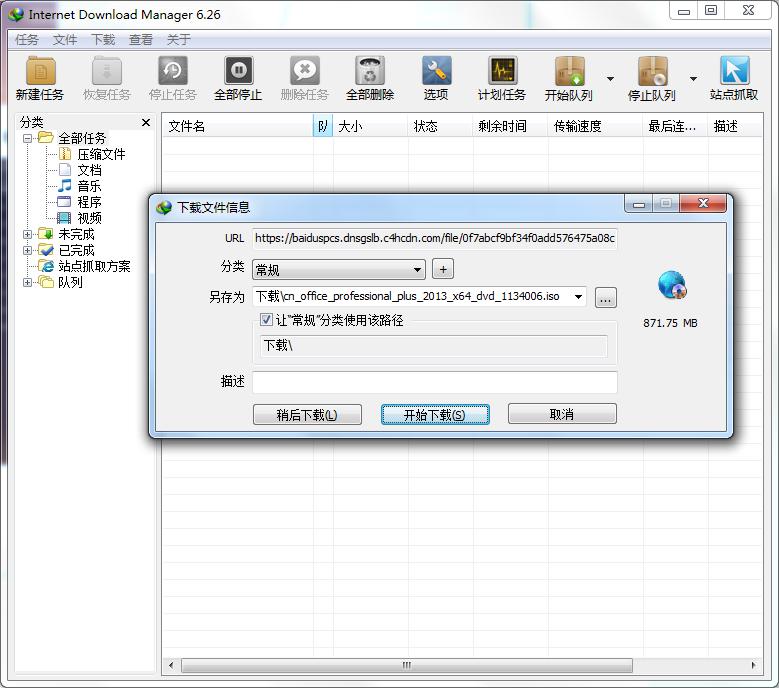Expand the 未完成 tree node
This screenshot has height=688, width=779.
pyautogui.click(x=27, y=234)
